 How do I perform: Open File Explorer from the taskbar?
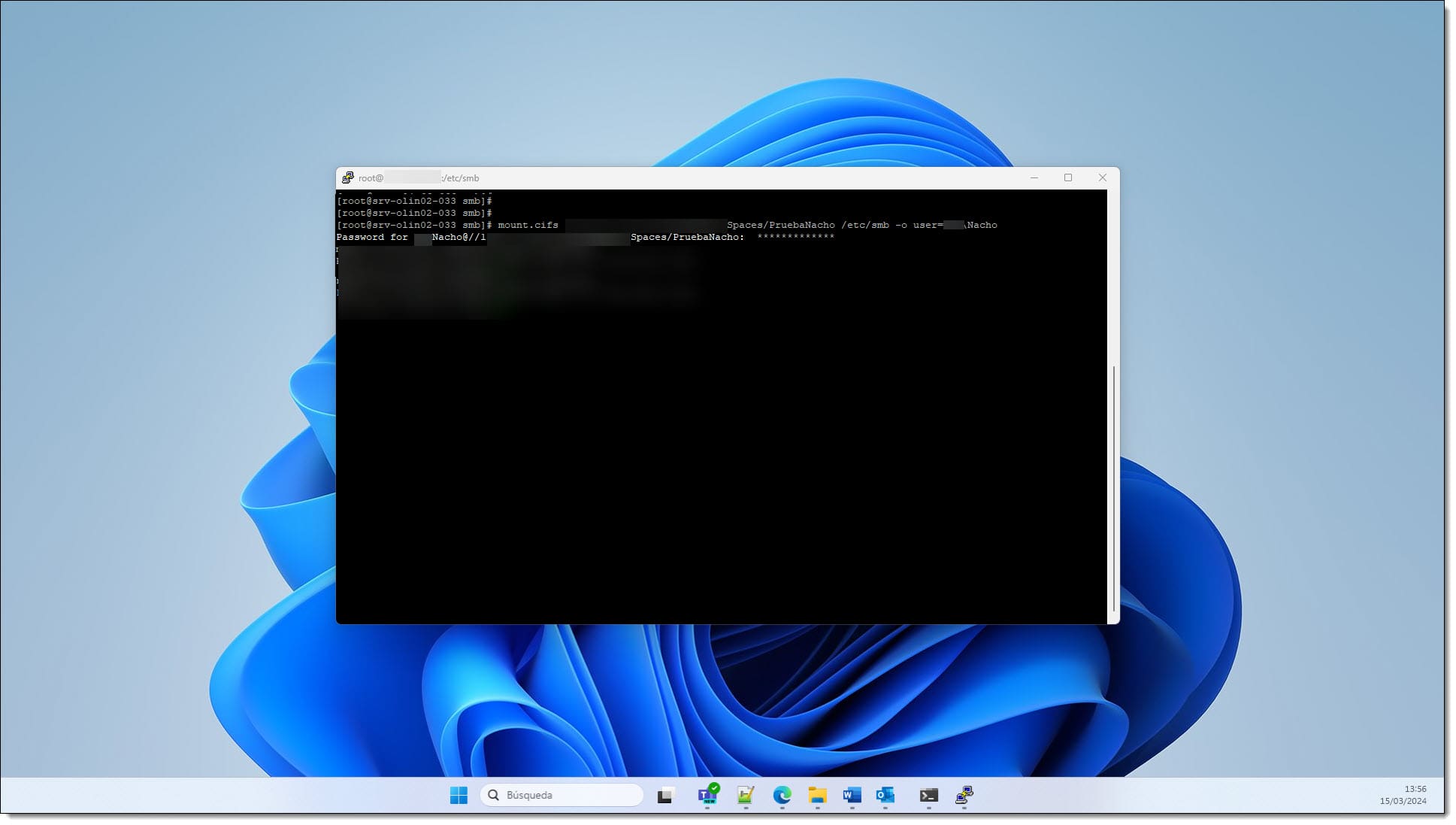click(x=817, y=795)
